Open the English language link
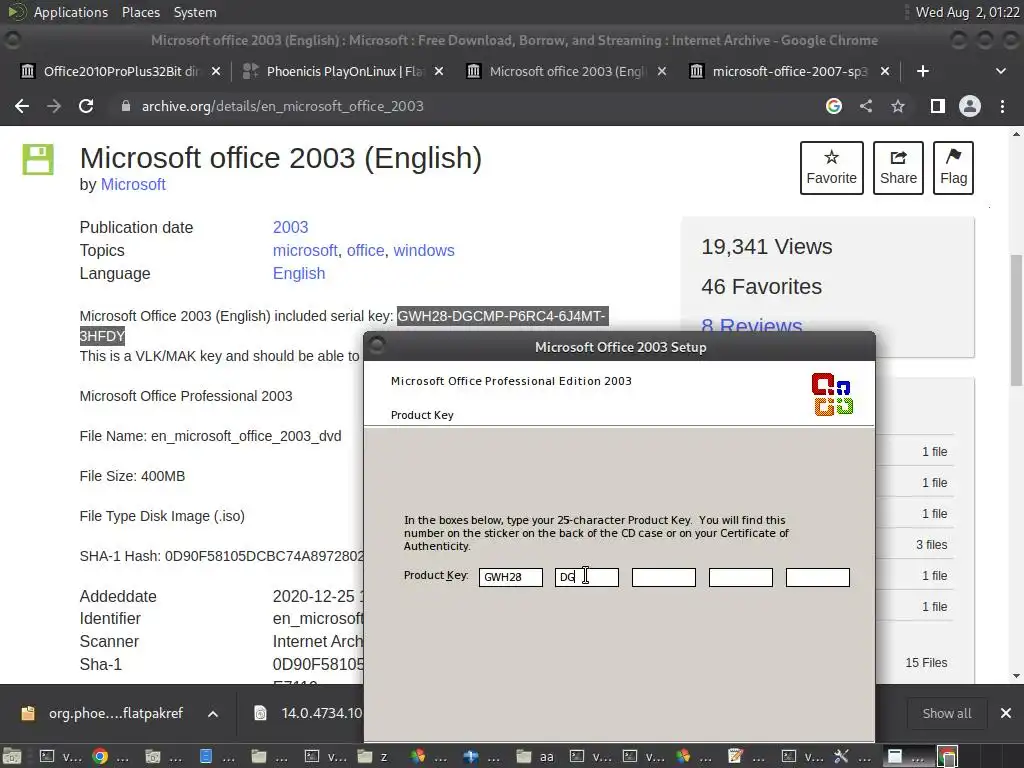This screenshot has width=1024, height=768. [298, 273]
